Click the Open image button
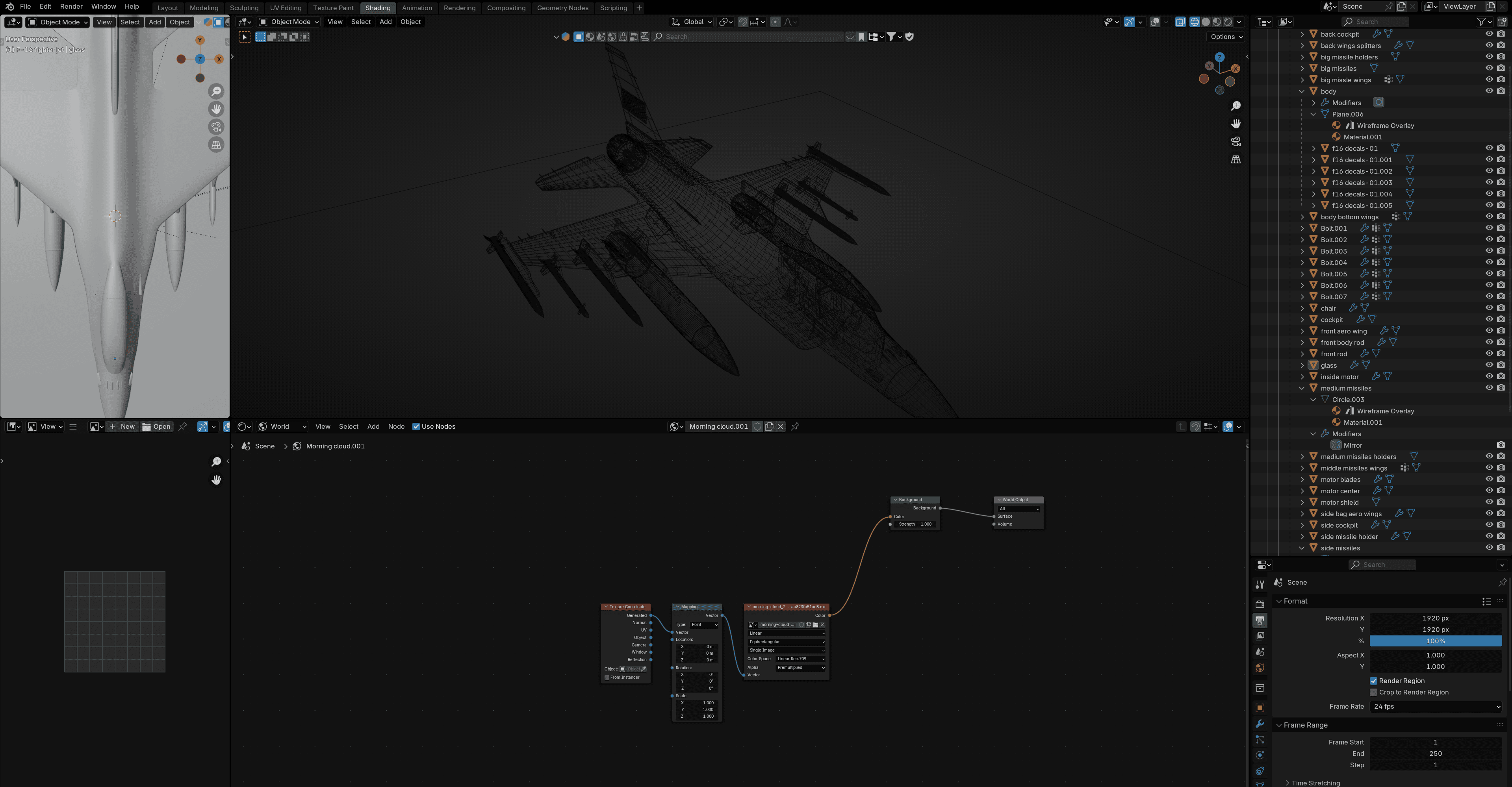The width and height of the screenshot is (1512, 787). pyautogui.click(x=156, y=427)
